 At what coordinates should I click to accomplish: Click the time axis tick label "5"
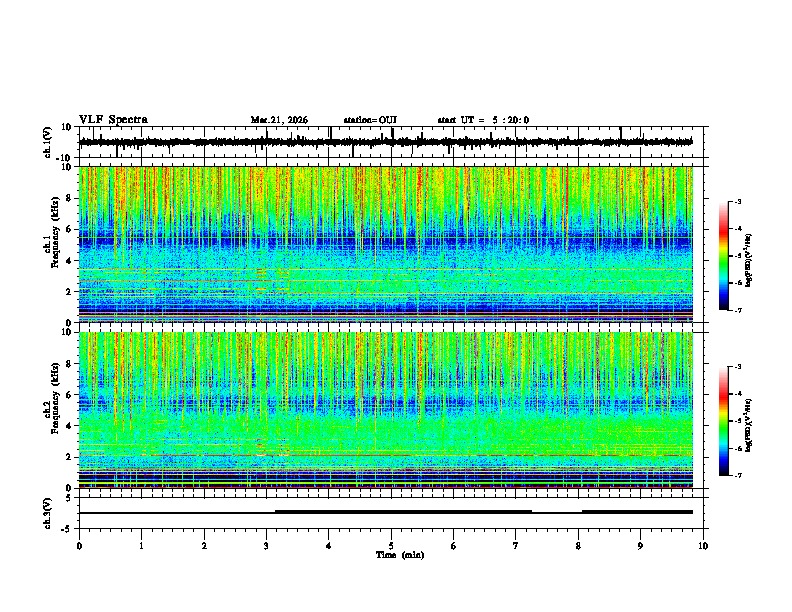[391, 546]
